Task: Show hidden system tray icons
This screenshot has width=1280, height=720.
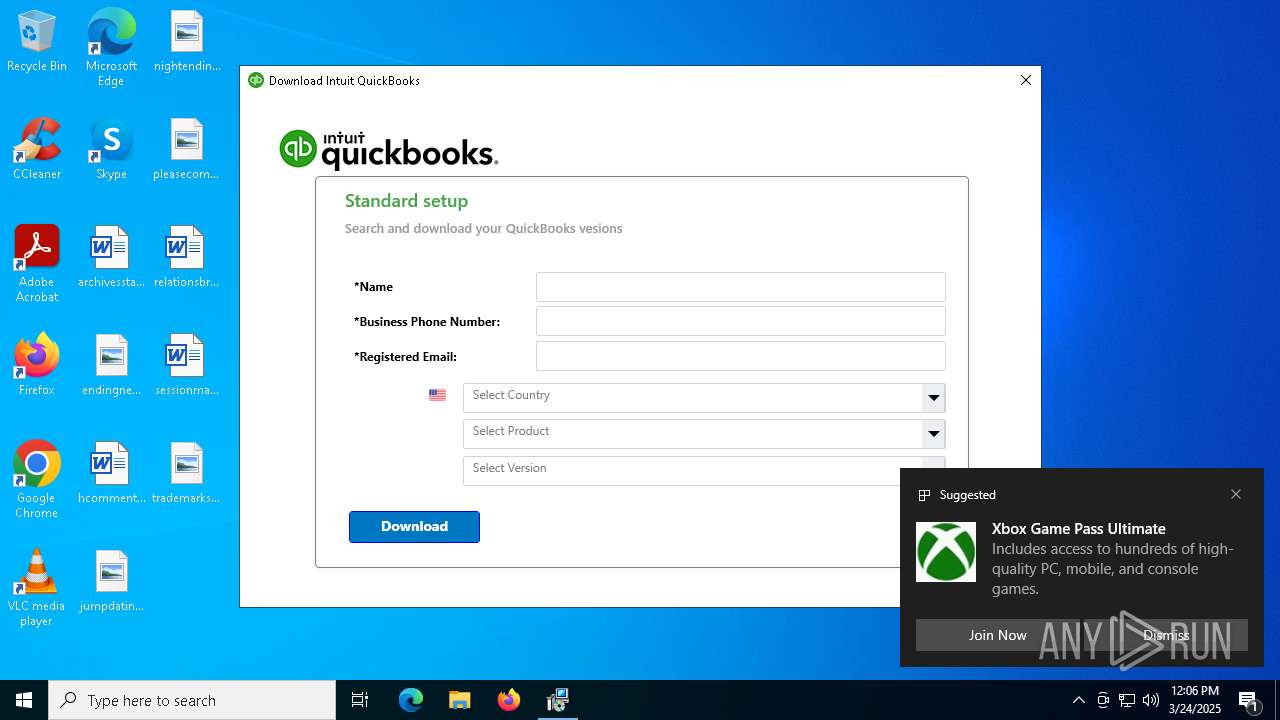Action: pyautogui.click(x=1078, y=700)
